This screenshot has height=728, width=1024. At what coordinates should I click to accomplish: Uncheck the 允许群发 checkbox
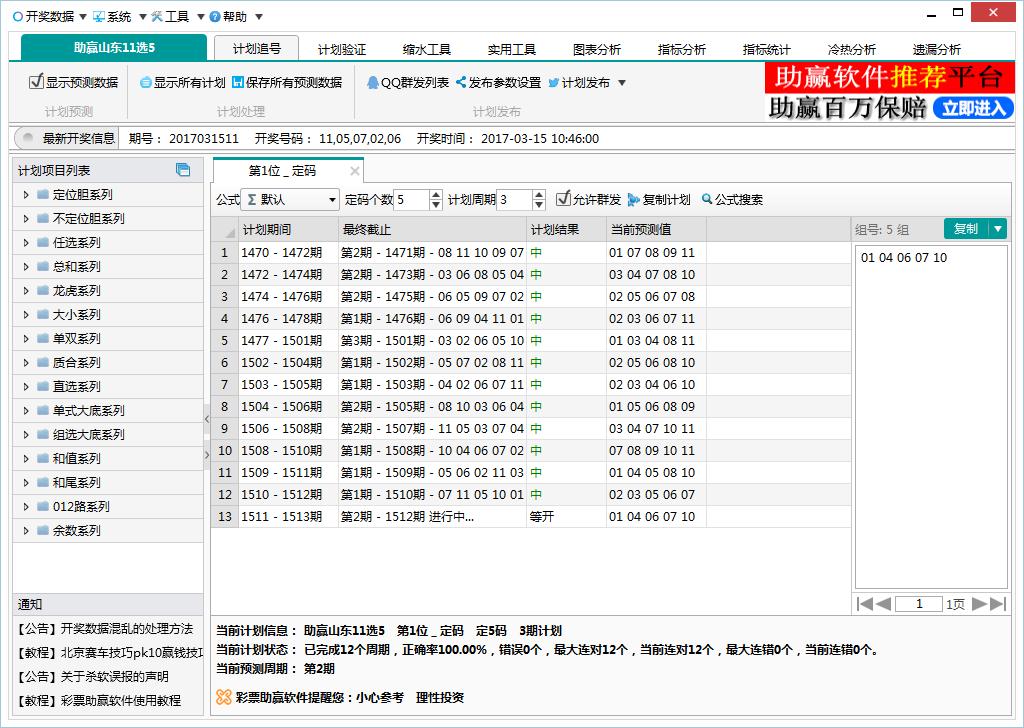[x=563, y=199]
